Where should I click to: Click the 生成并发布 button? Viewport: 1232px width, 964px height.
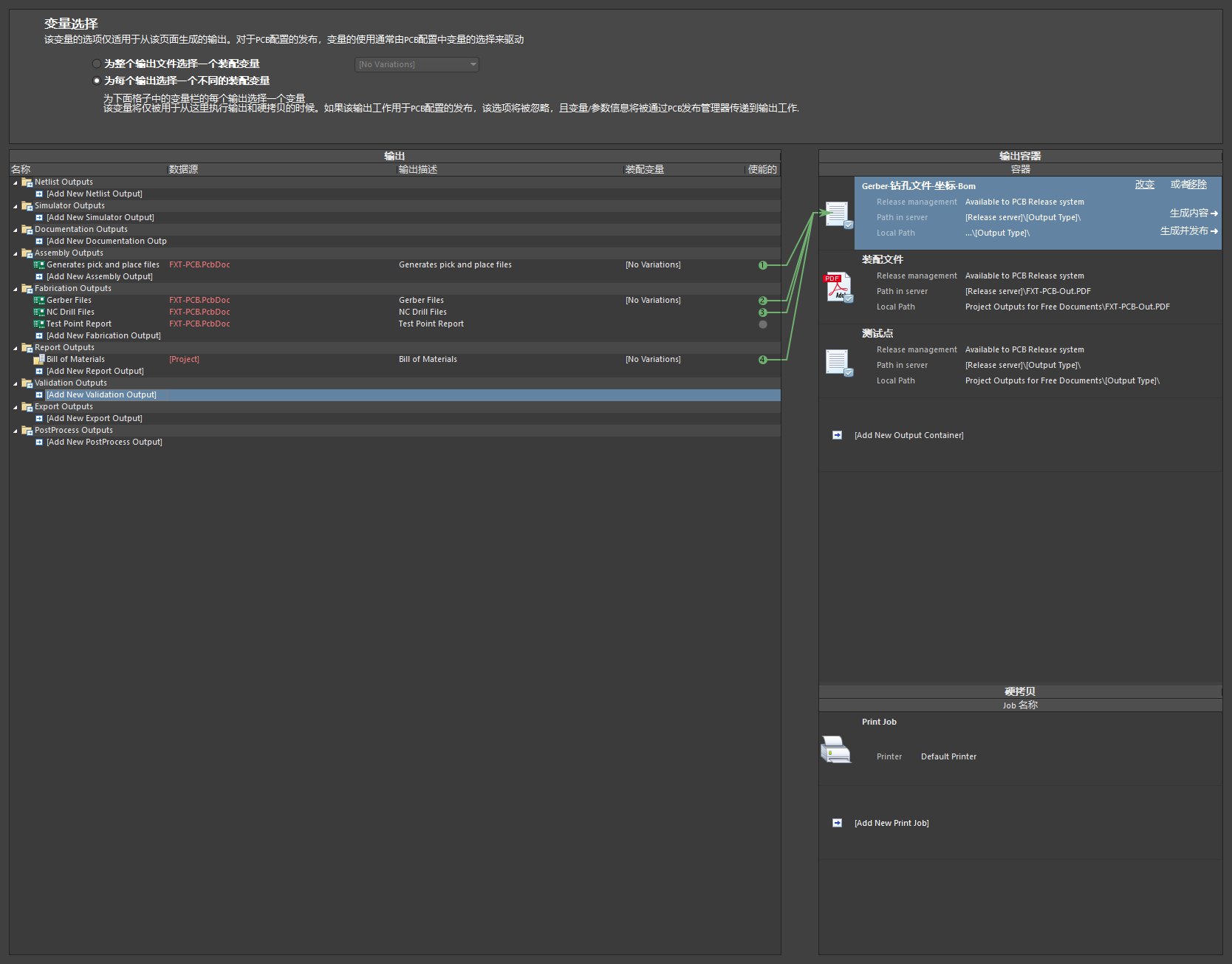[1189, 230]
